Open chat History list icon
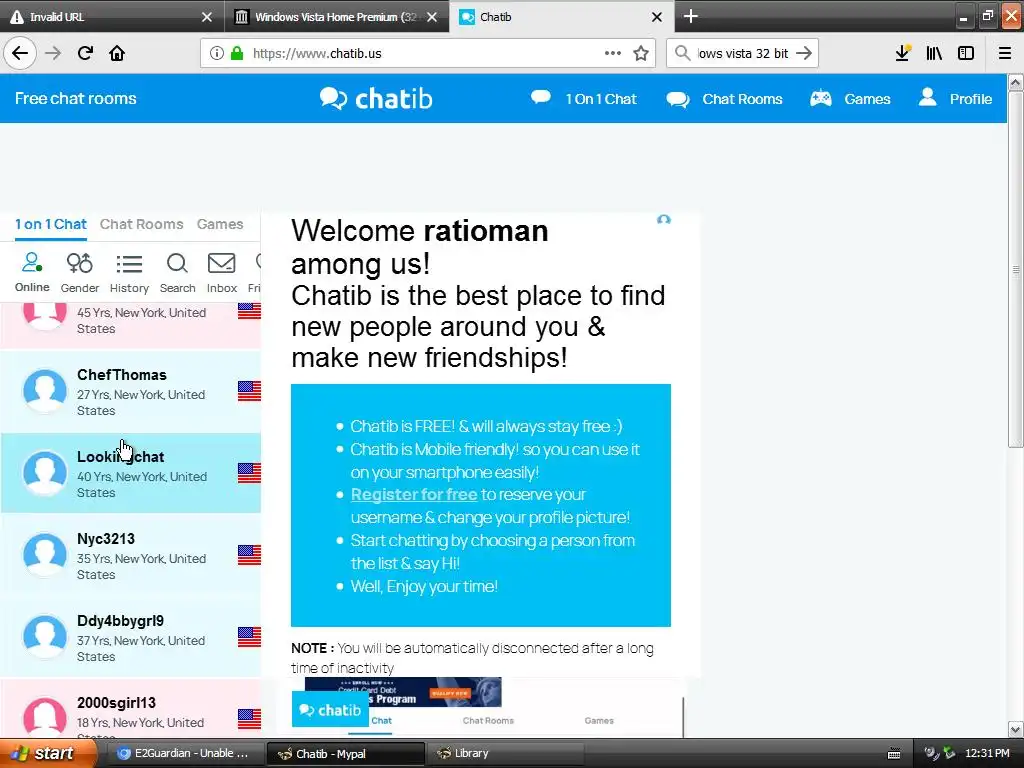 129,272
